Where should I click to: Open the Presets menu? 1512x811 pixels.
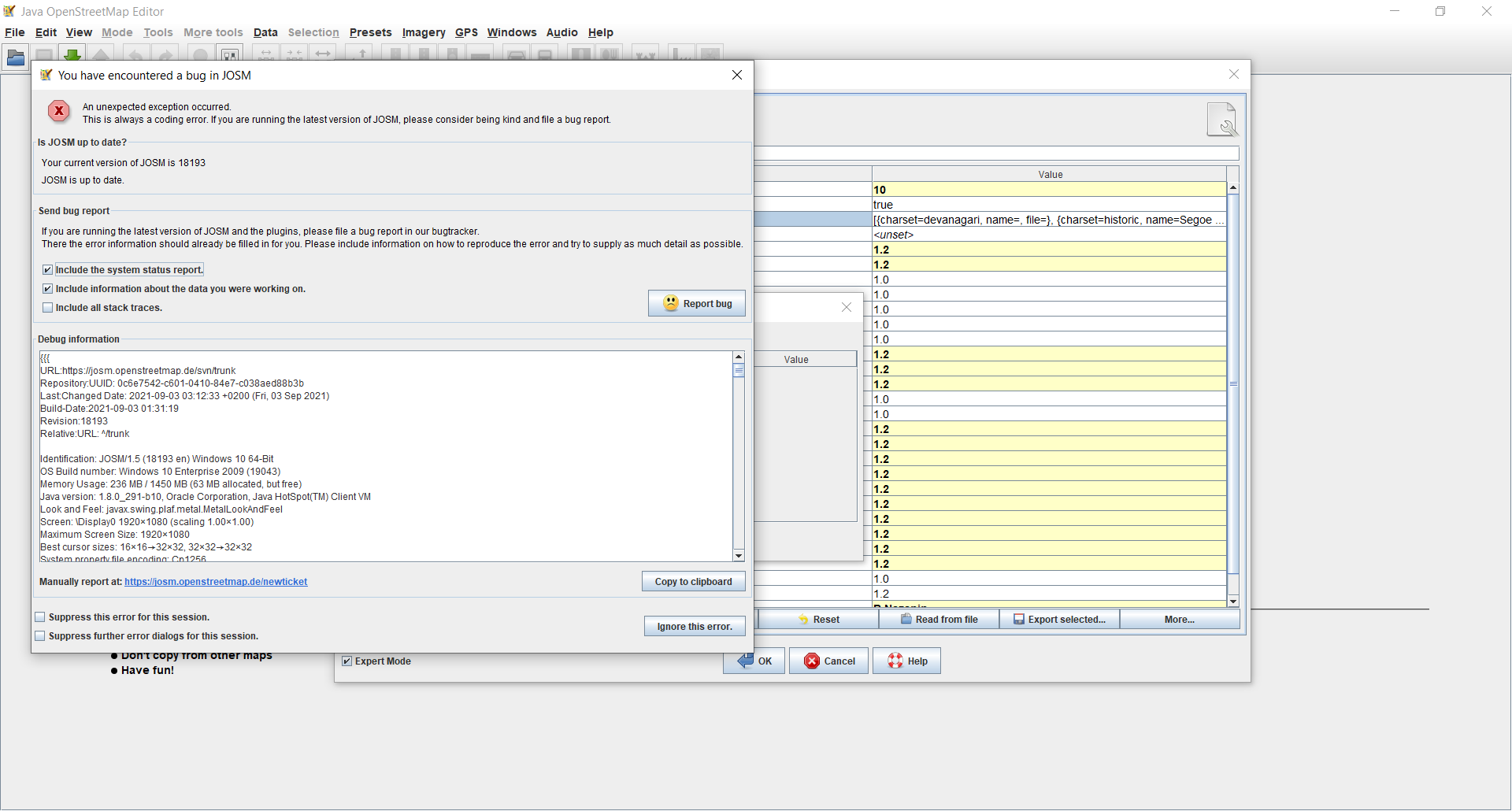click(370, 32)
